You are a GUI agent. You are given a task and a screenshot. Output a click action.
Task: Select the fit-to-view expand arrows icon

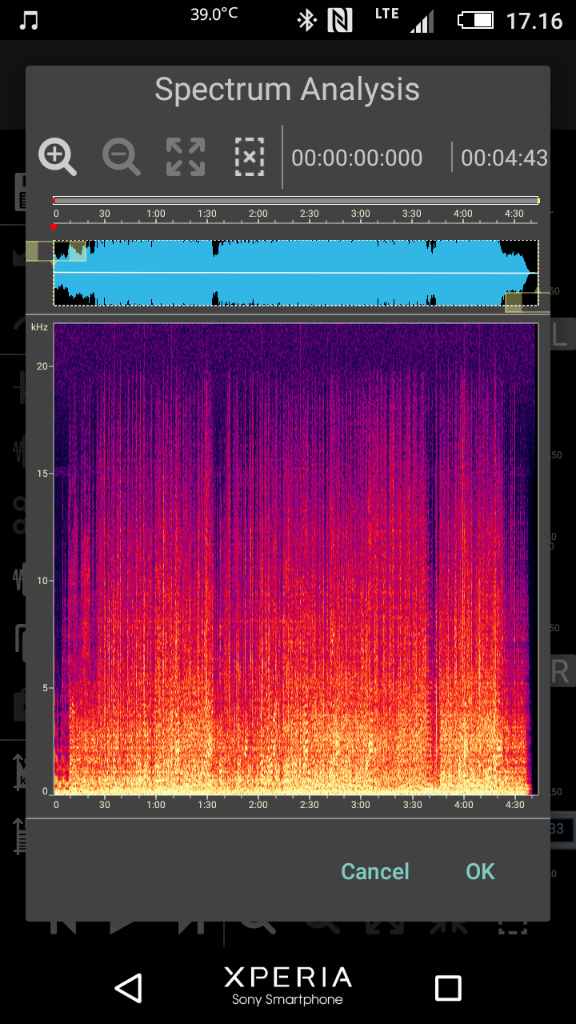pyautogui.click(x=185, y=157)
